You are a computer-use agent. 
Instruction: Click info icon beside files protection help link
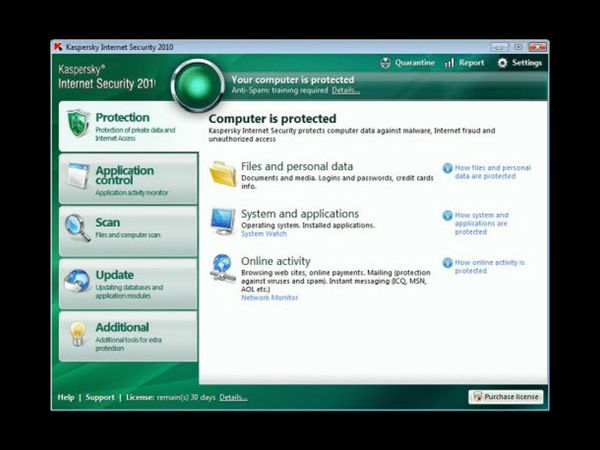coord(447,168)
